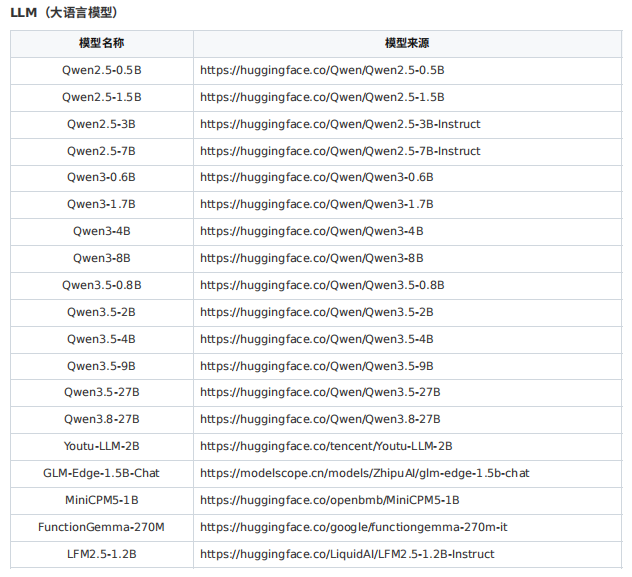The height and width of the screenshot is (577, 632).
Task: Open the Qwen3.8-27B huggingface link
Action: 320,419
